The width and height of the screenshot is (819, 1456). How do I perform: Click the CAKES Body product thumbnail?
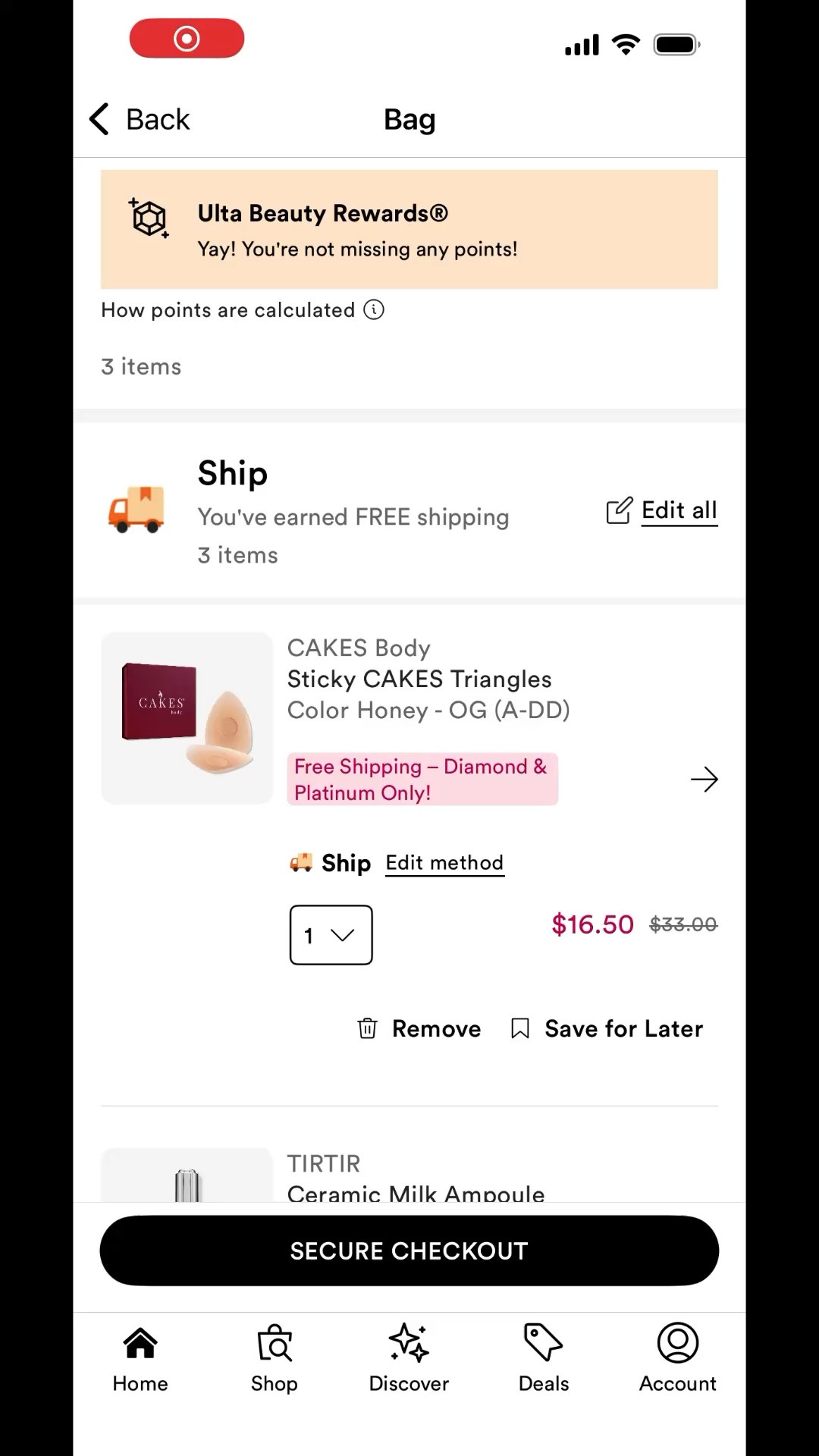coord(187,717)
